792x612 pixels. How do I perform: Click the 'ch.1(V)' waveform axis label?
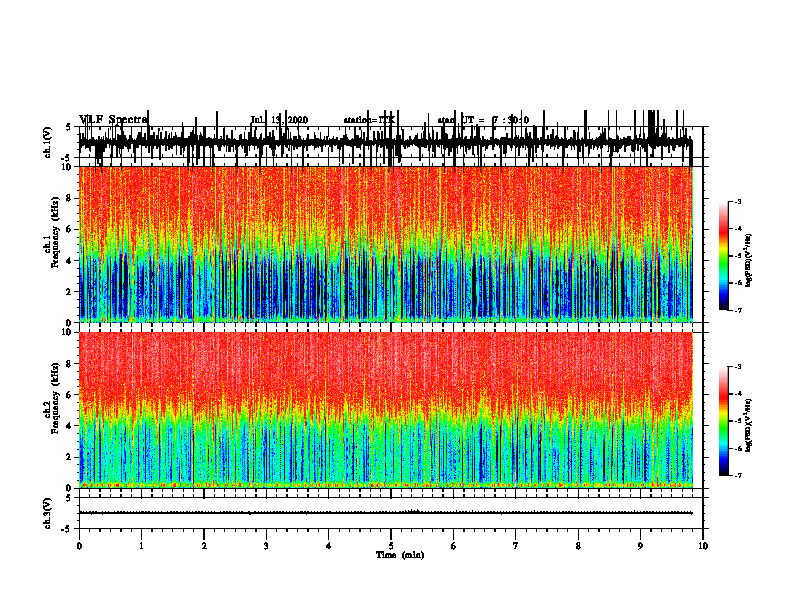click(48, 142)
